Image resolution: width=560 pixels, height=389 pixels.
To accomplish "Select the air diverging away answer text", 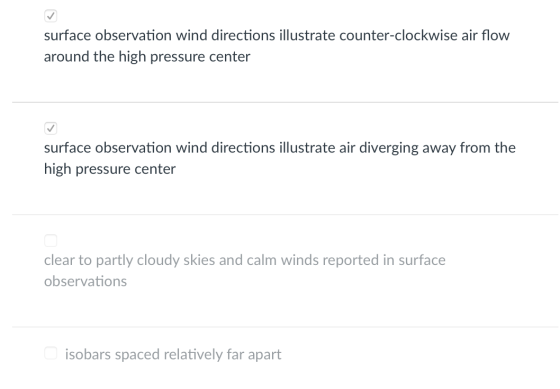I will point(280,158).
